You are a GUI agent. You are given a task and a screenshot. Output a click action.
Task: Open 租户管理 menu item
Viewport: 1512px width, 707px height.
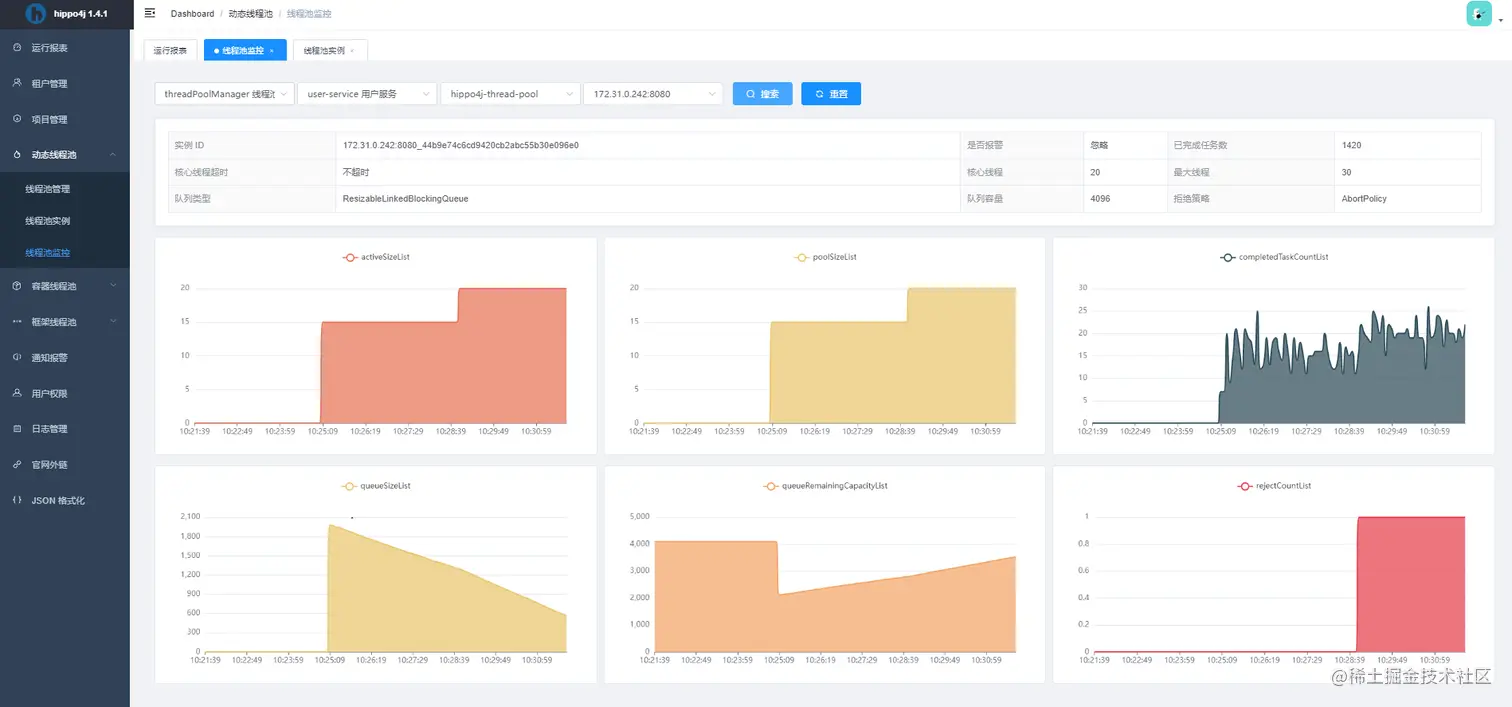[65, 84]
